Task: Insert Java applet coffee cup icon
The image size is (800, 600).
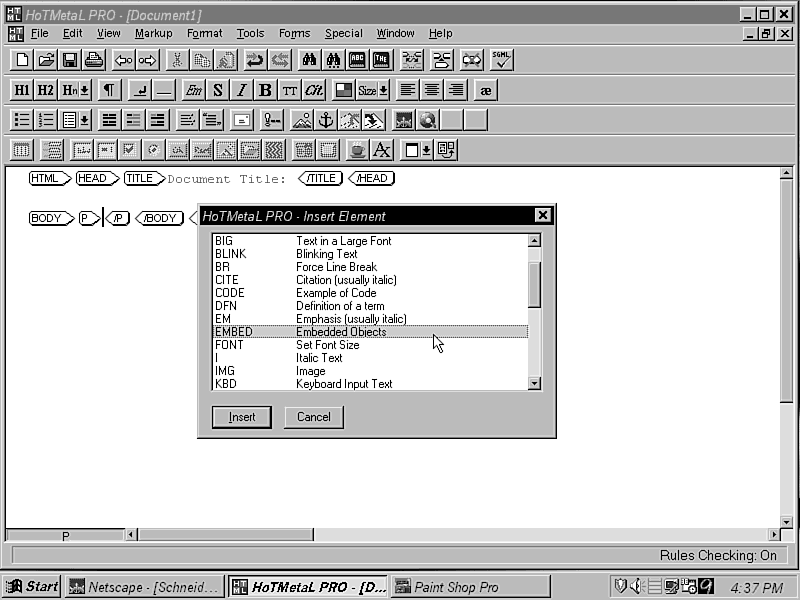Action: 357,150
